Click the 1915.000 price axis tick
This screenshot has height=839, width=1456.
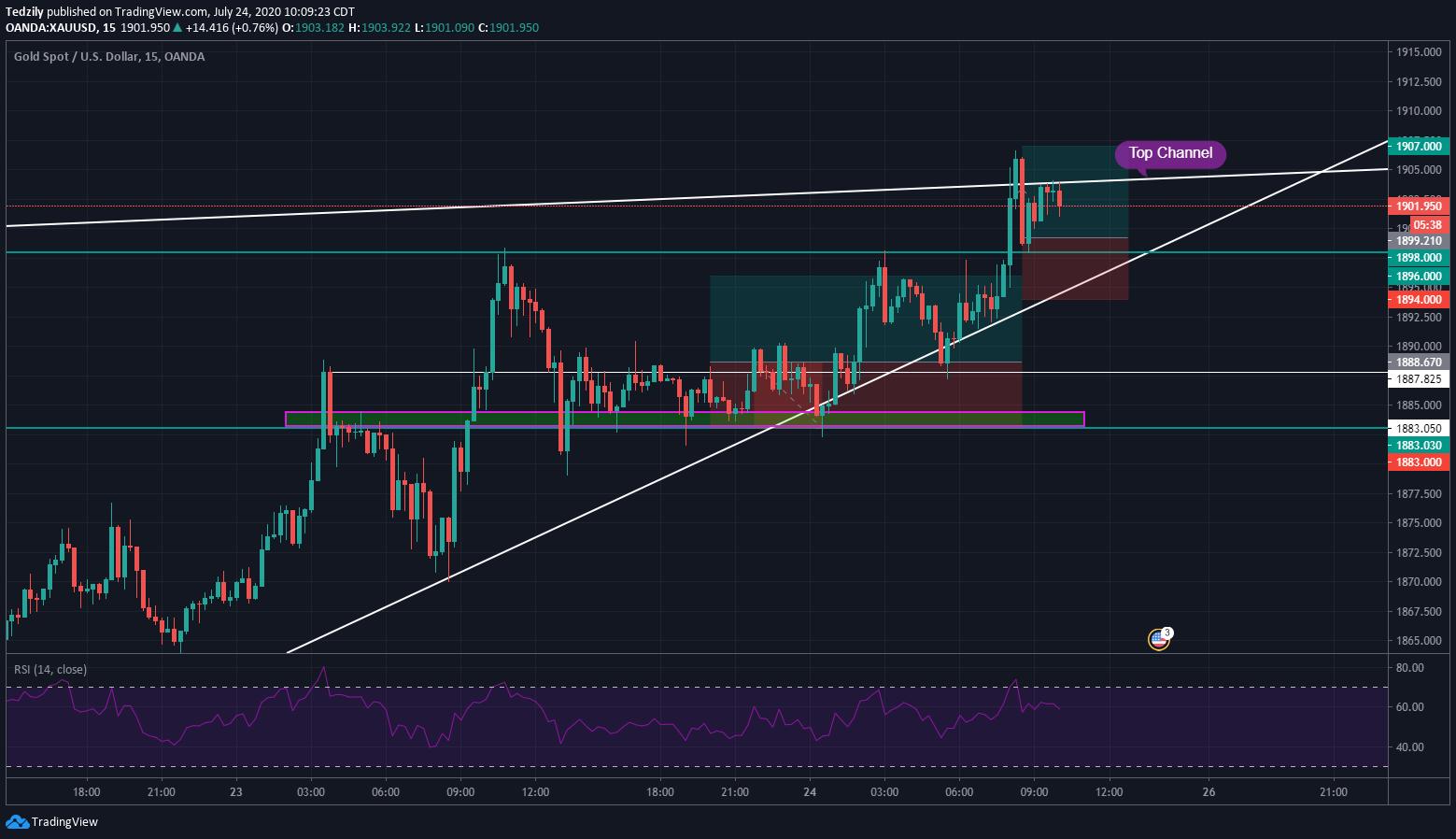(x=1419, y=52)
